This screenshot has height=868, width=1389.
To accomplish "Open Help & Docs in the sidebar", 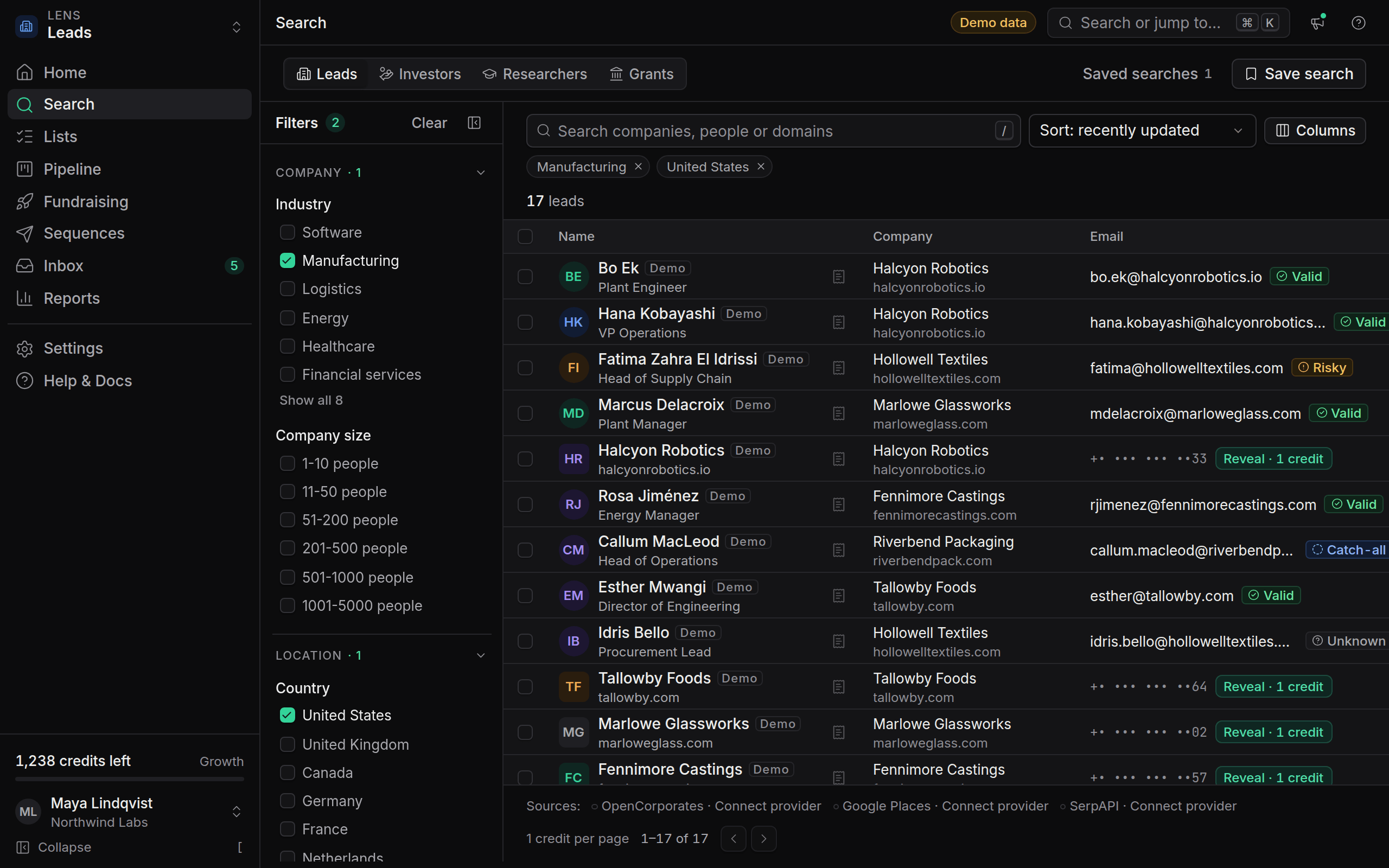I will (x=130, y=381).
